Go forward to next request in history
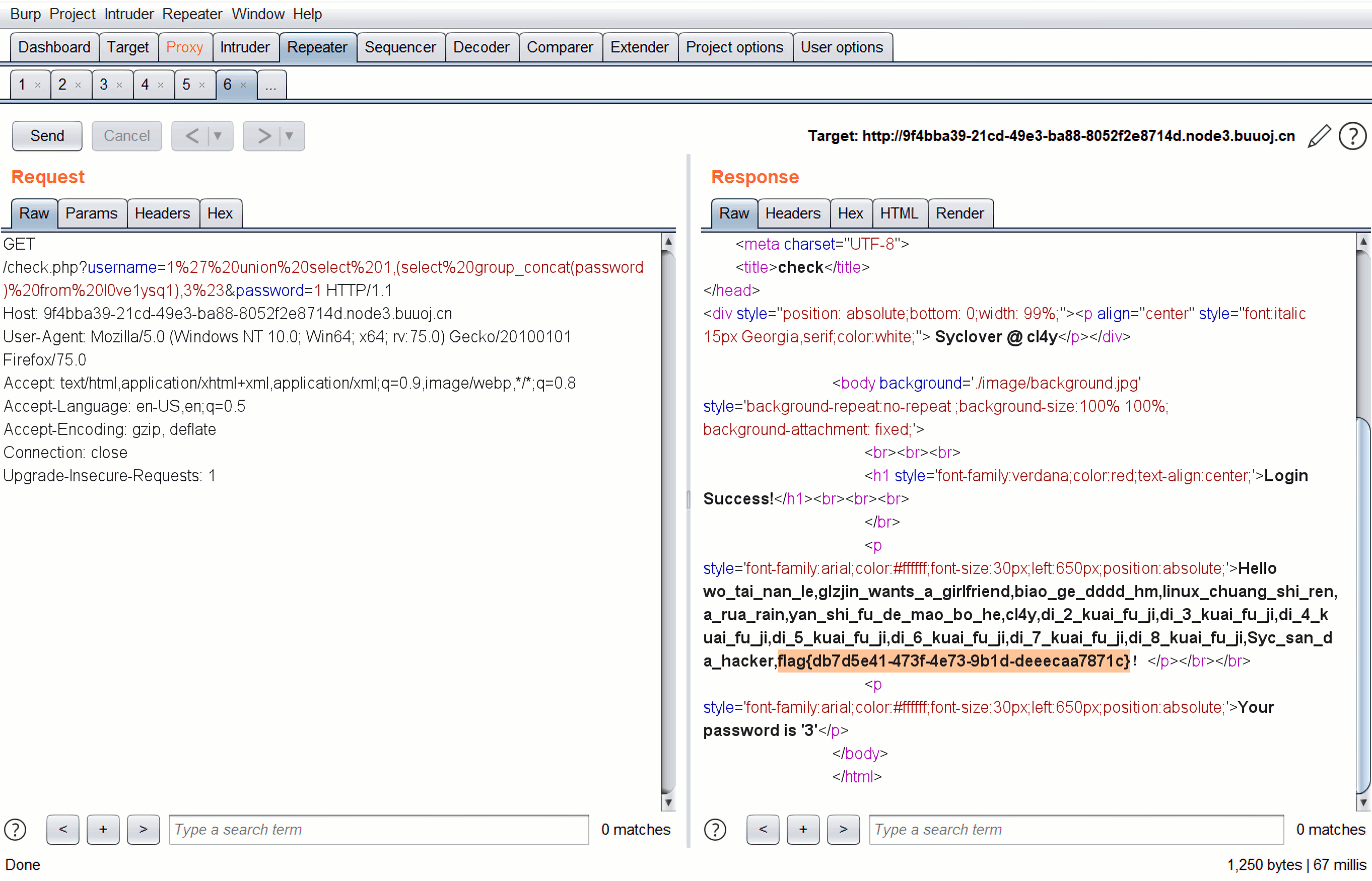Image resolution: width=1372 pixels, height=881 pixels. coord(264,136)
